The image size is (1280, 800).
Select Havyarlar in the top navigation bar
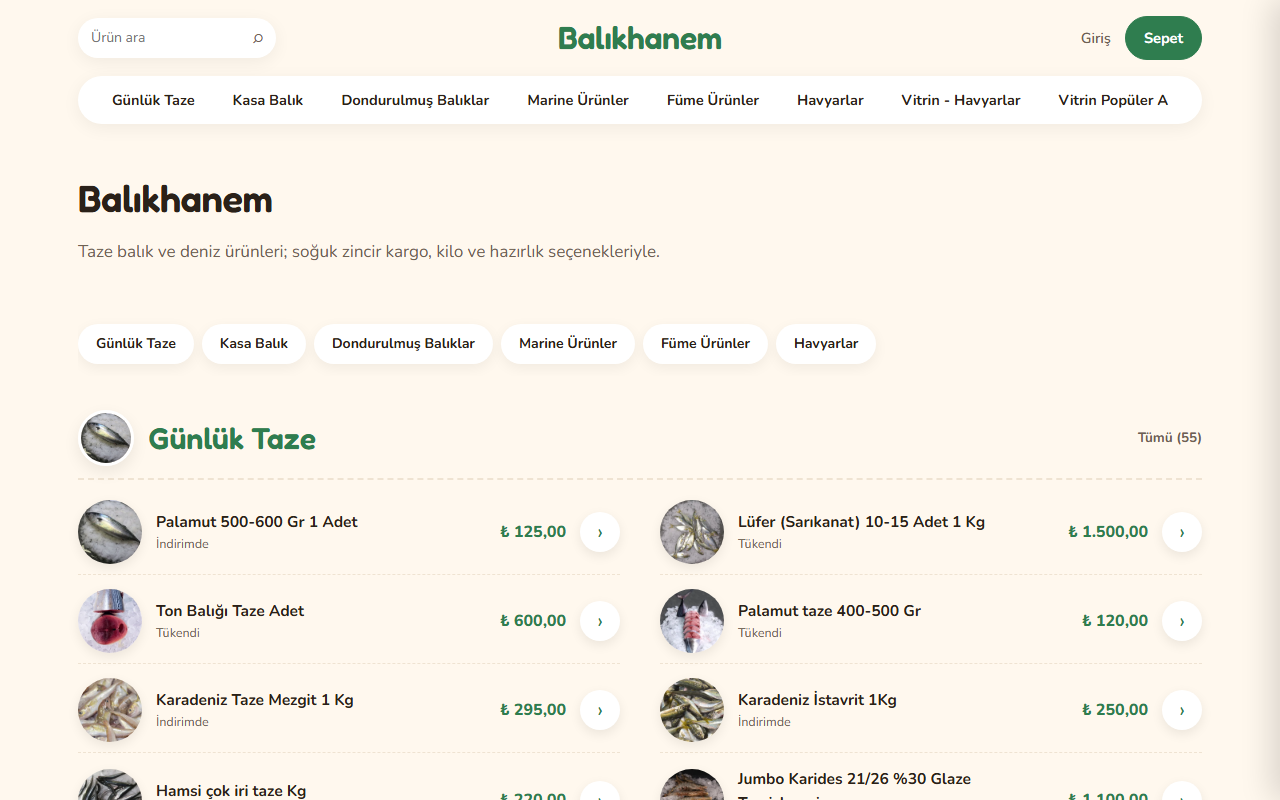[830, 100]
